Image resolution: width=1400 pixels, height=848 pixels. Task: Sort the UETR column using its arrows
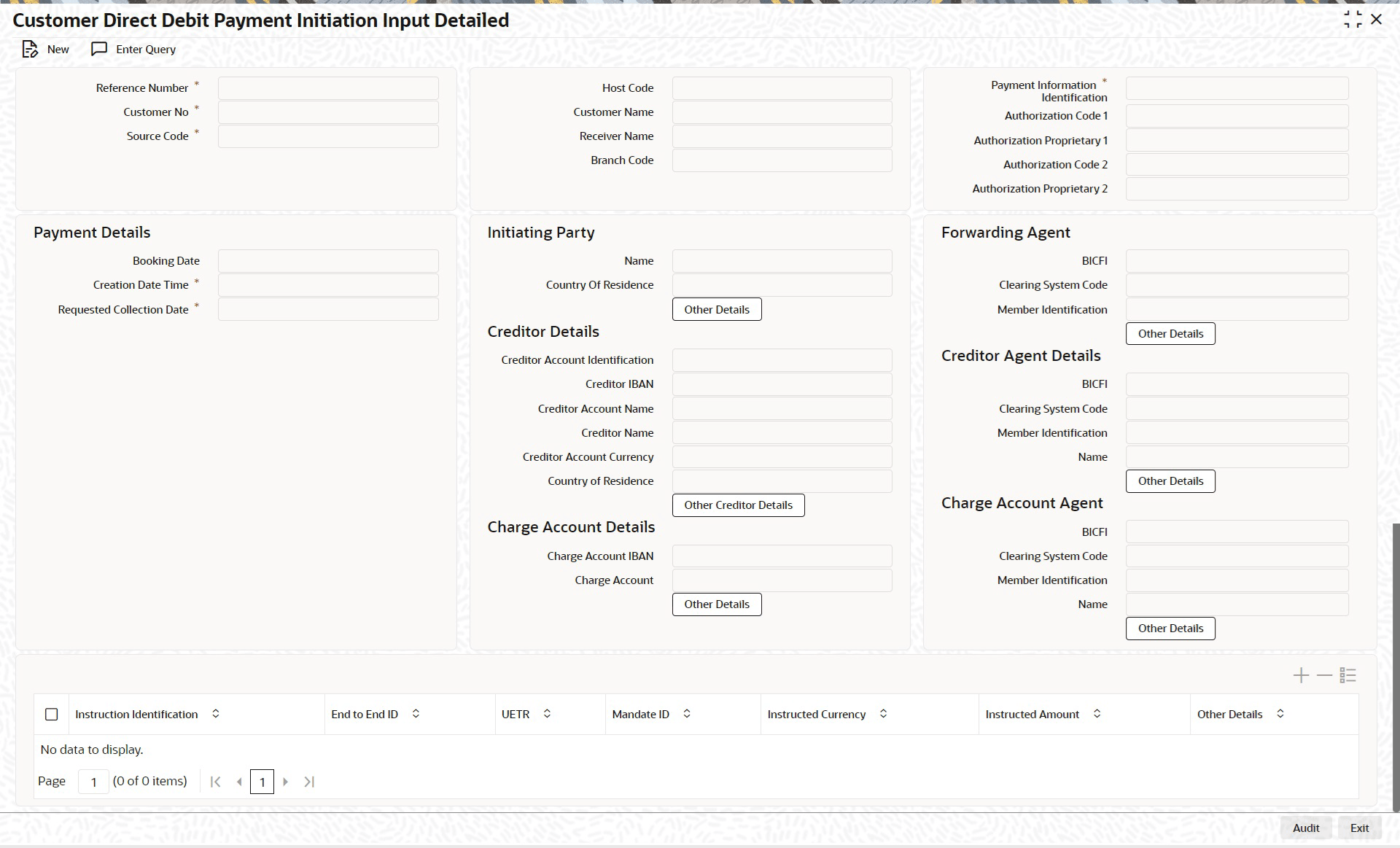pos(547,714)
